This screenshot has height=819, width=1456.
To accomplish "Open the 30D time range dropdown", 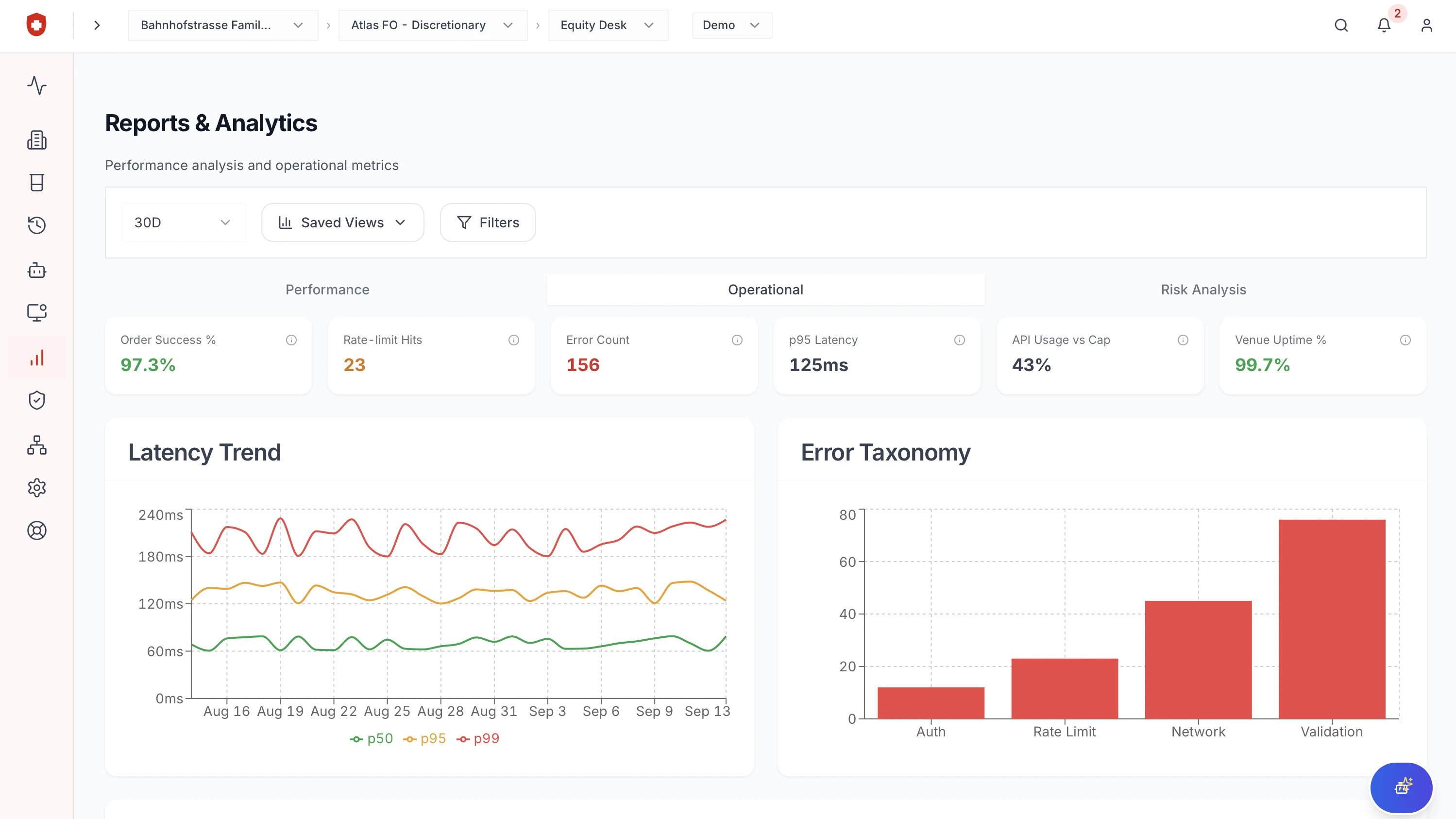I will coord(183,222).
